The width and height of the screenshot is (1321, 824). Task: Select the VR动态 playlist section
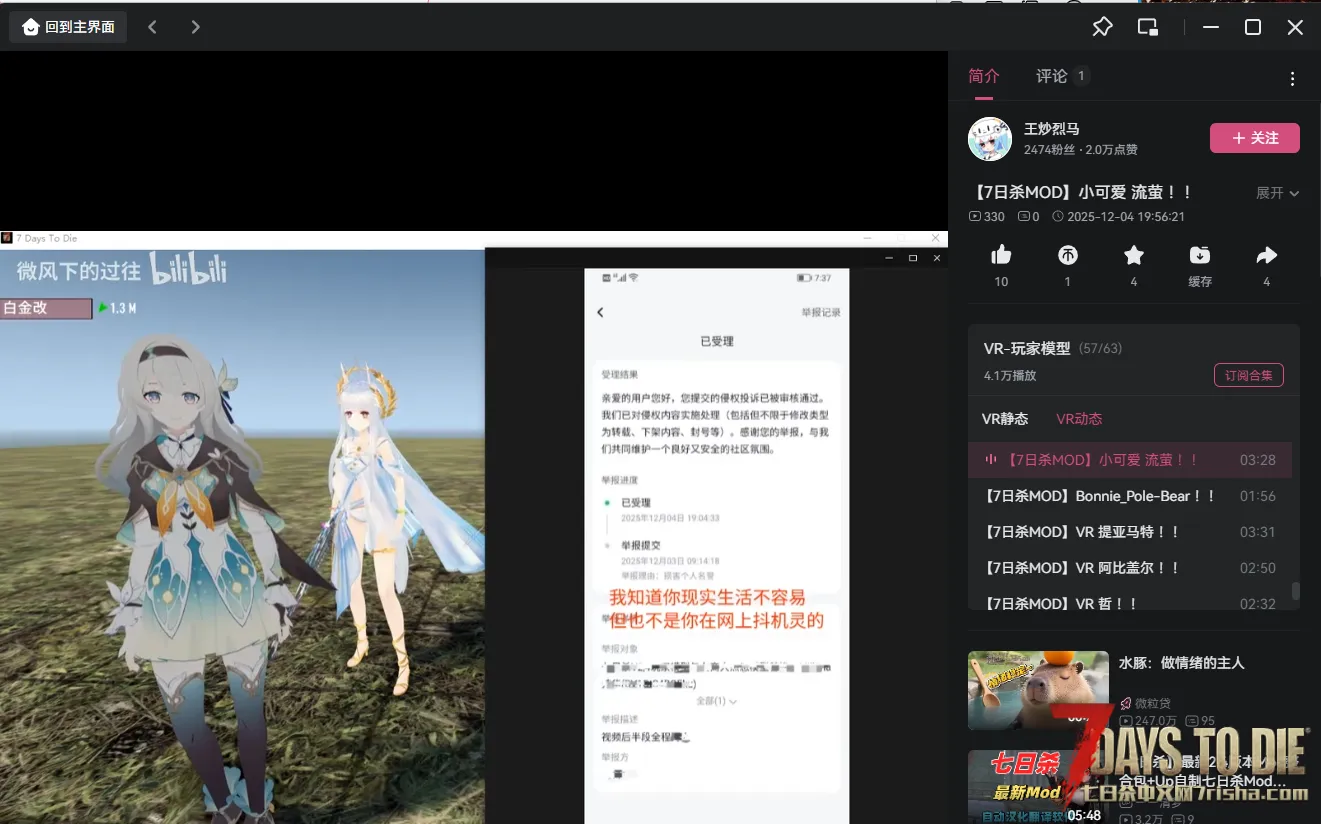tap(1079, 419)
